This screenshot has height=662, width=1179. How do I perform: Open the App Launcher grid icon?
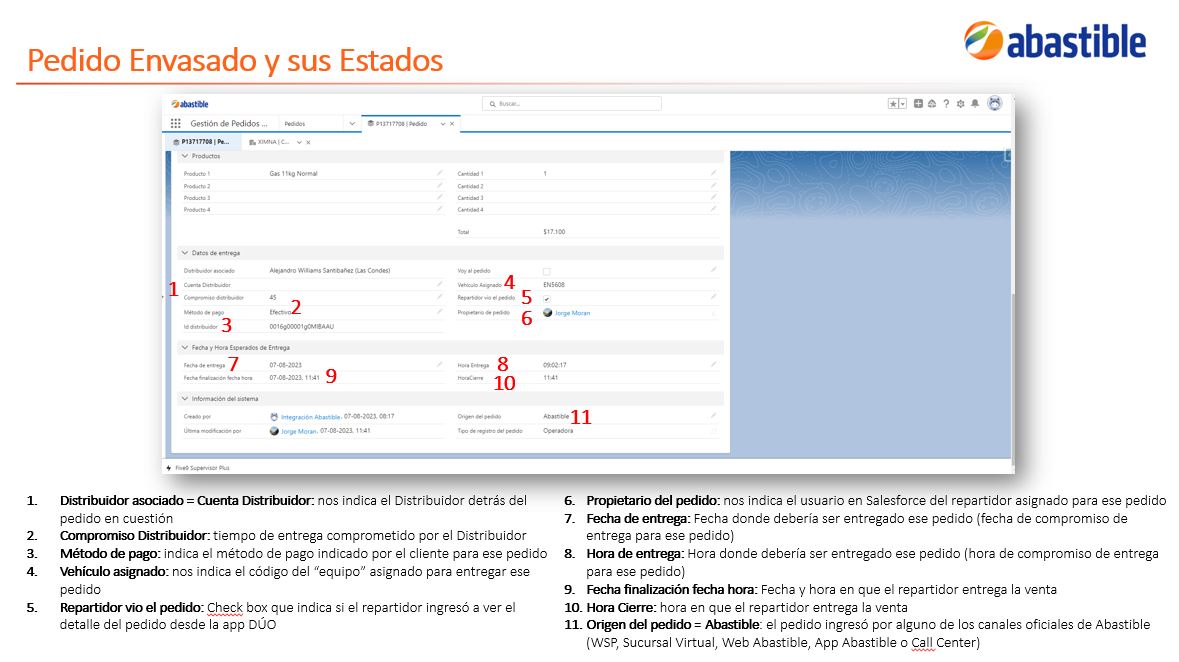(175, 123)
